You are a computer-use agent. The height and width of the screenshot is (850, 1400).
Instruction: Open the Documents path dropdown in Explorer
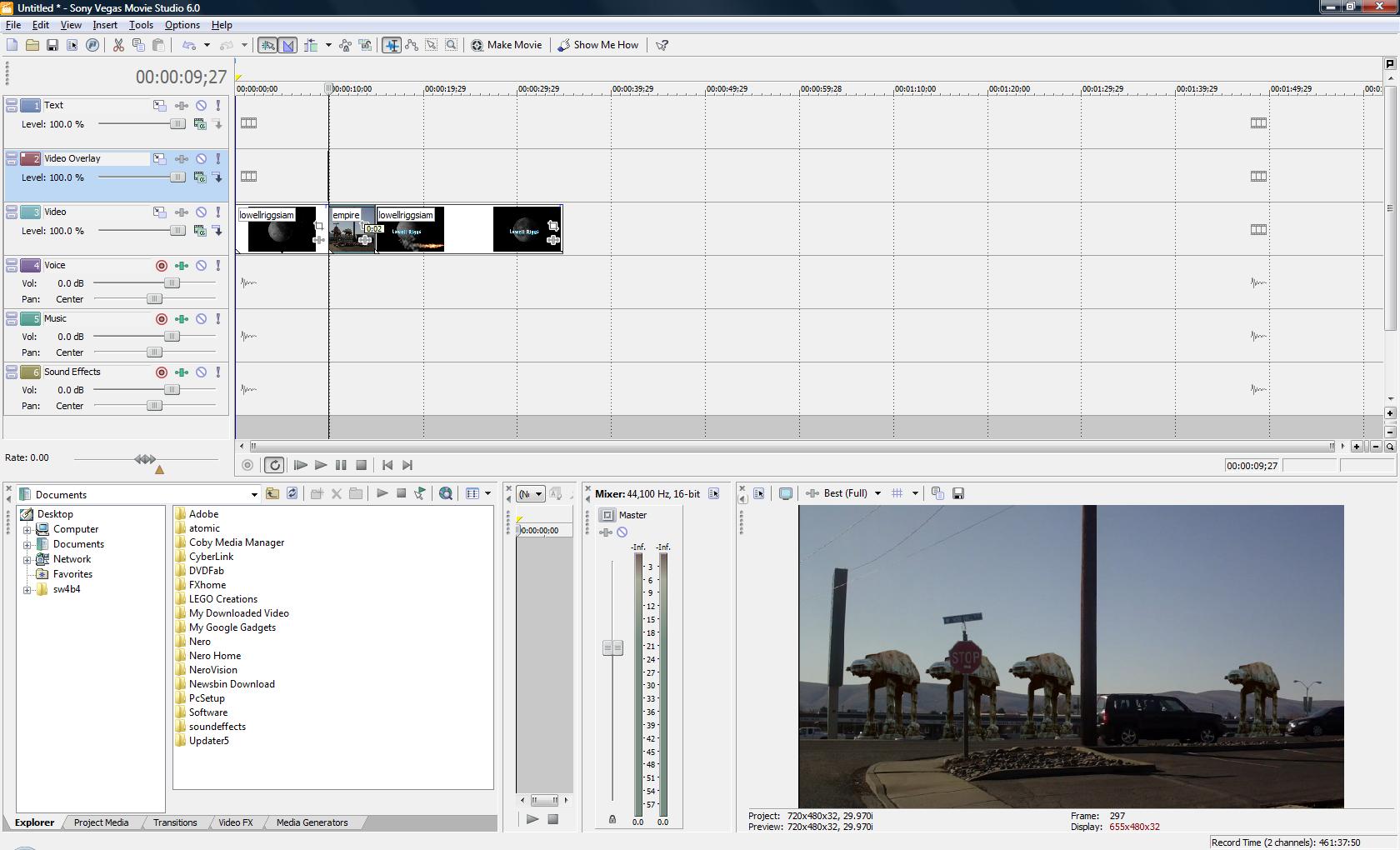point(254,495)
